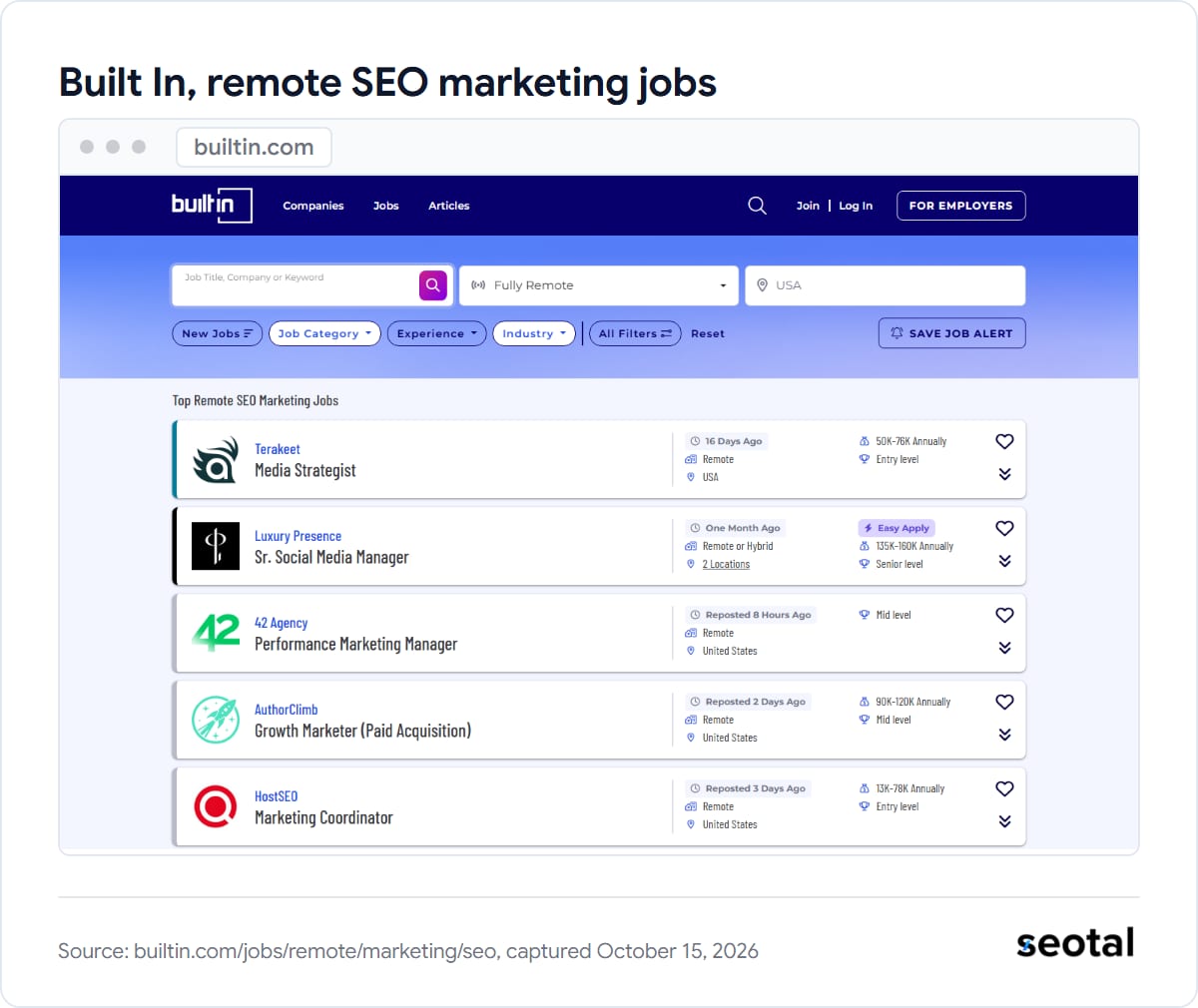The height and width of the screenshot is (1008, 1198).
Task: Click the USA location input field
Action: (x=886, y=285)
